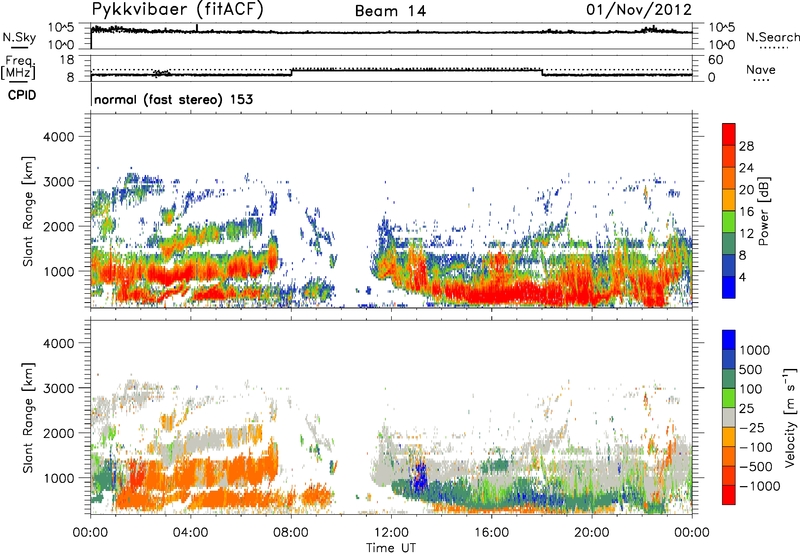Click the noise spike near 04:00 in sky panel
Screen dimensions: 800x554
tap(197, 28)
